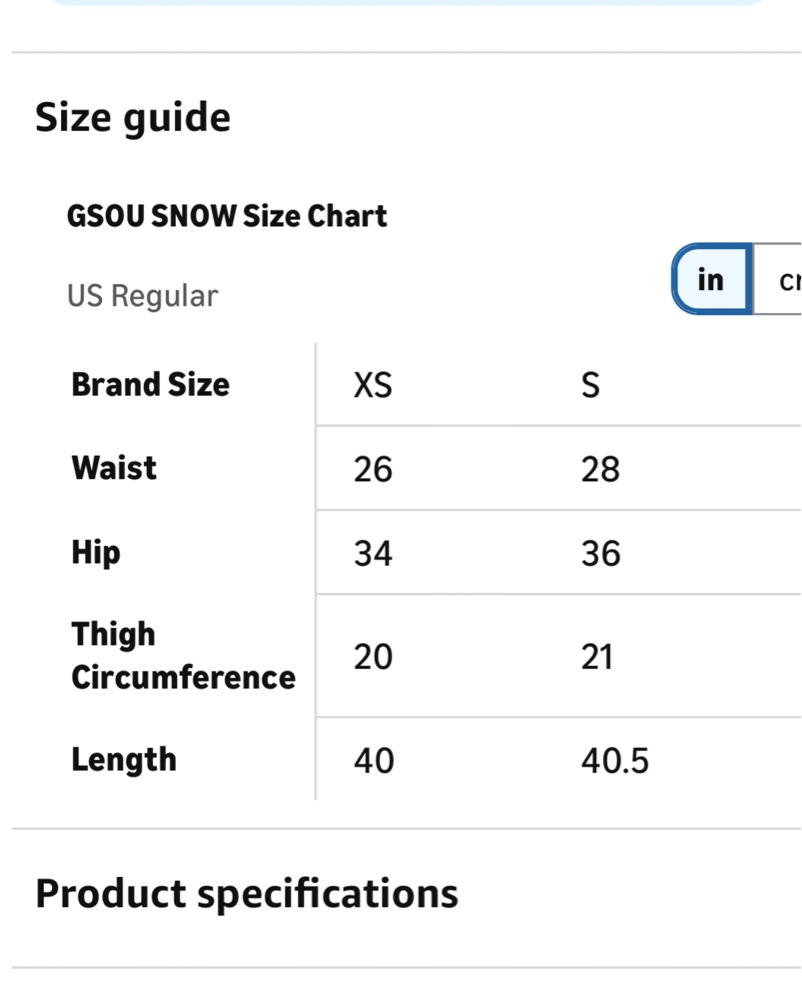Click the Brand Size row header
The height and width of the screenshot is (1000, 802).
point(150,385)
